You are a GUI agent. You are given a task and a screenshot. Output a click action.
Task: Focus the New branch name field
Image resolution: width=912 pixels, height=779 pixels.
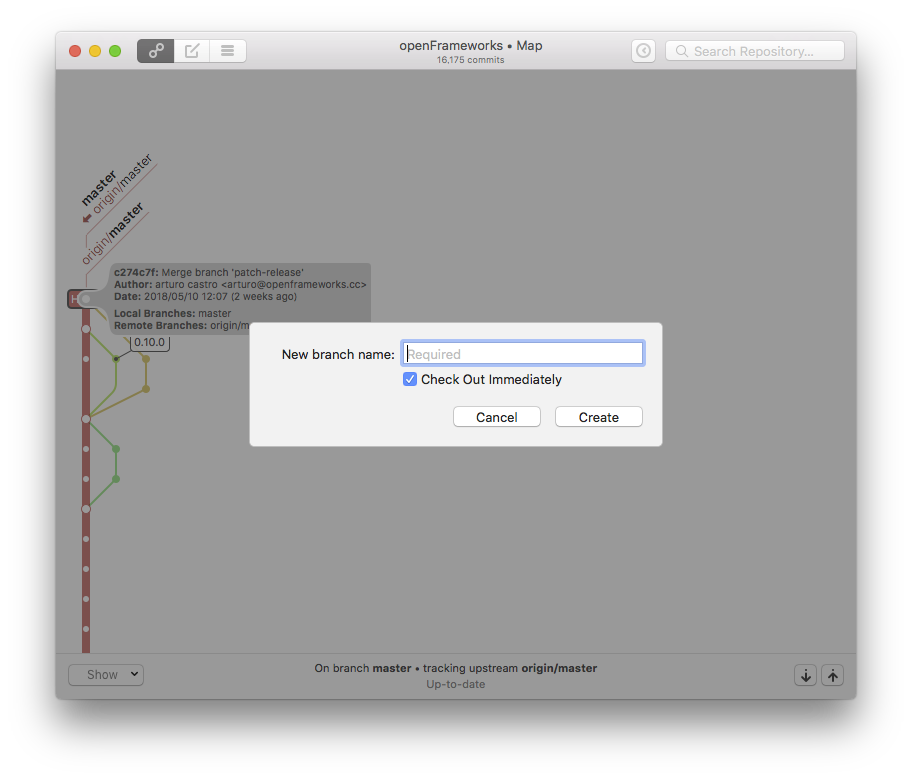point(522,354)
